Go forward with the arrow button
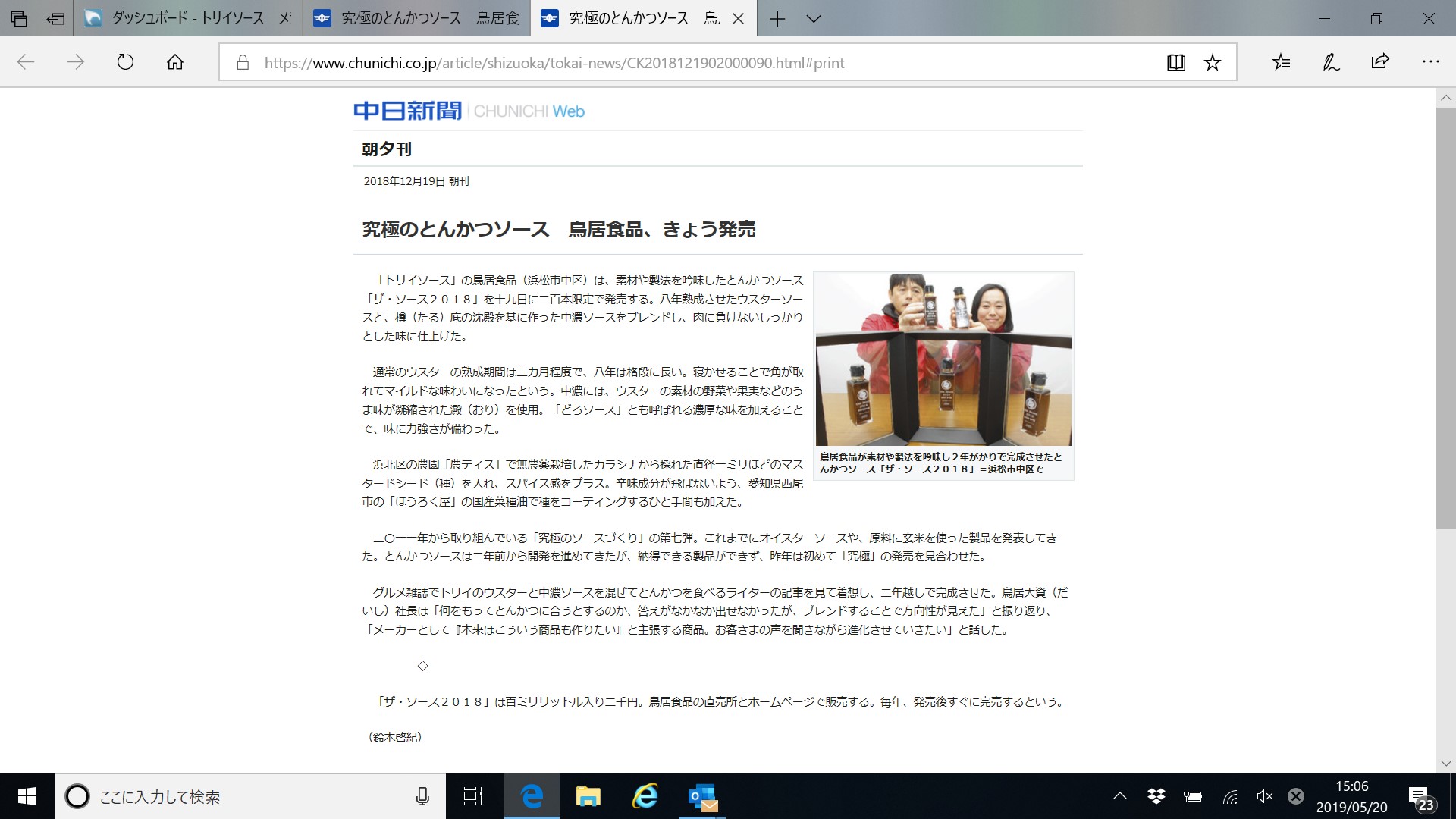The image size is (1456, 819). tap(75, 62)
